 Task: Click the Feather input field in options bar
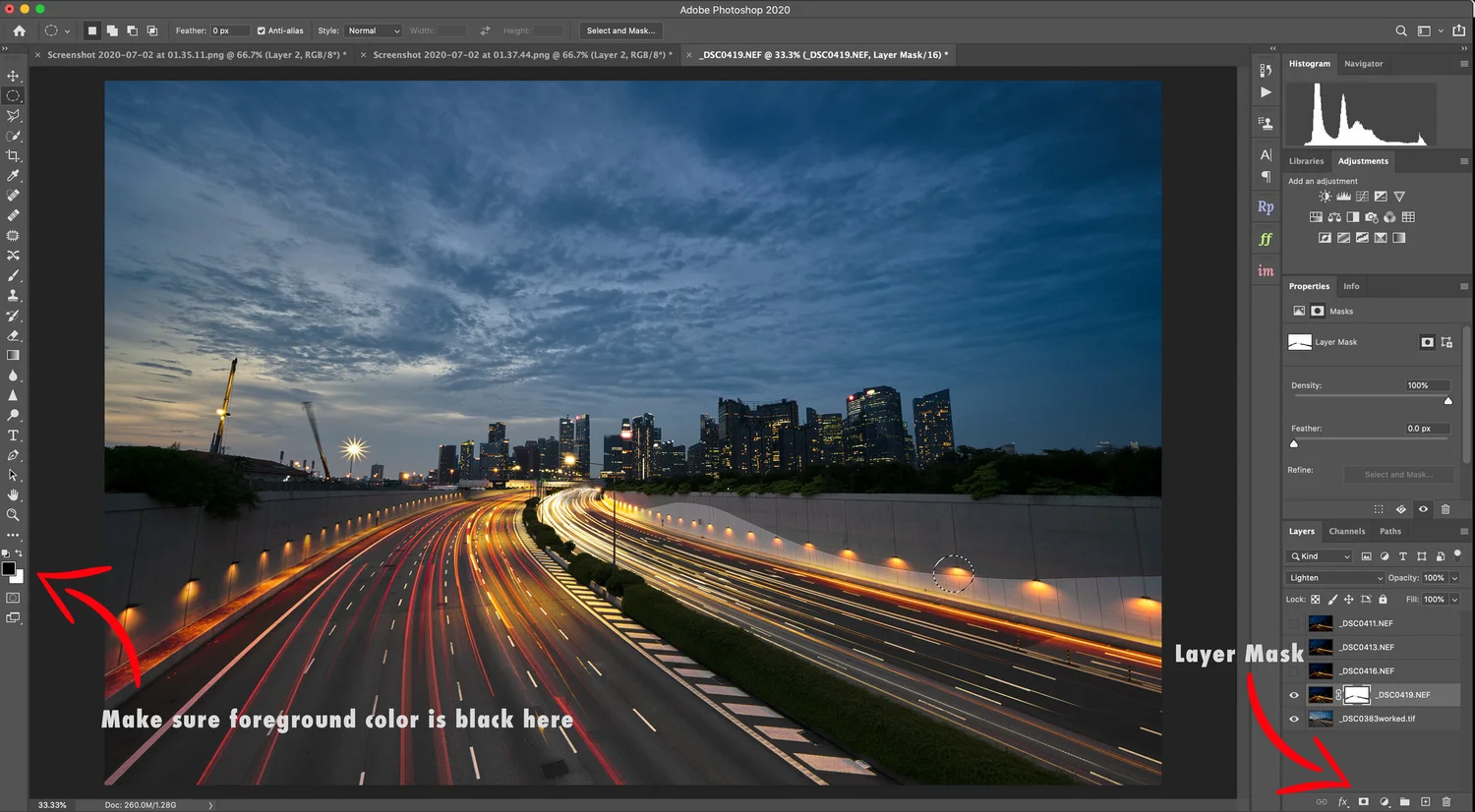pos(230,30)
